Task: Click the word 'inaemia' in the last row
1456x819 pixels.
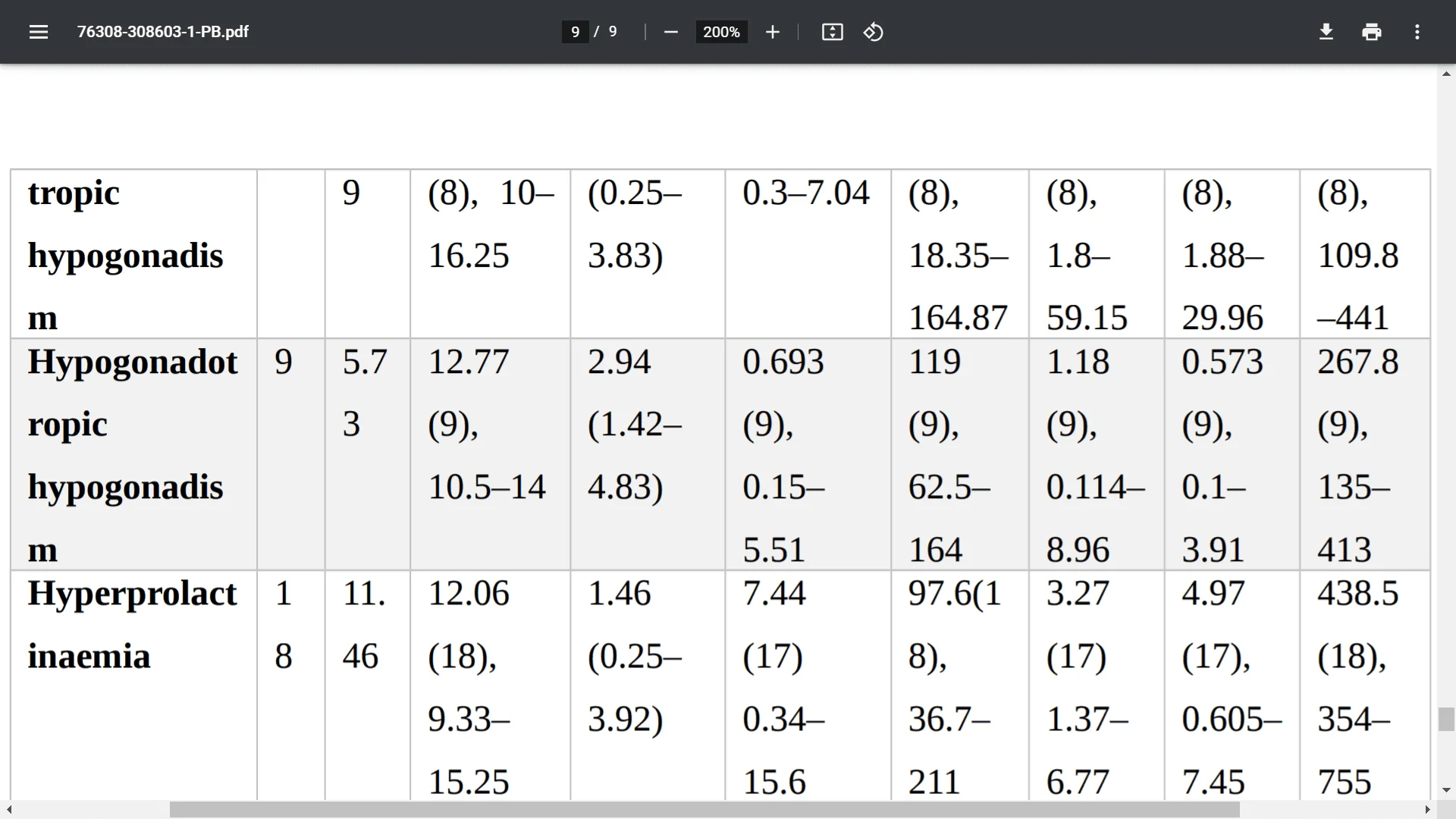Action: coord(89,657)
